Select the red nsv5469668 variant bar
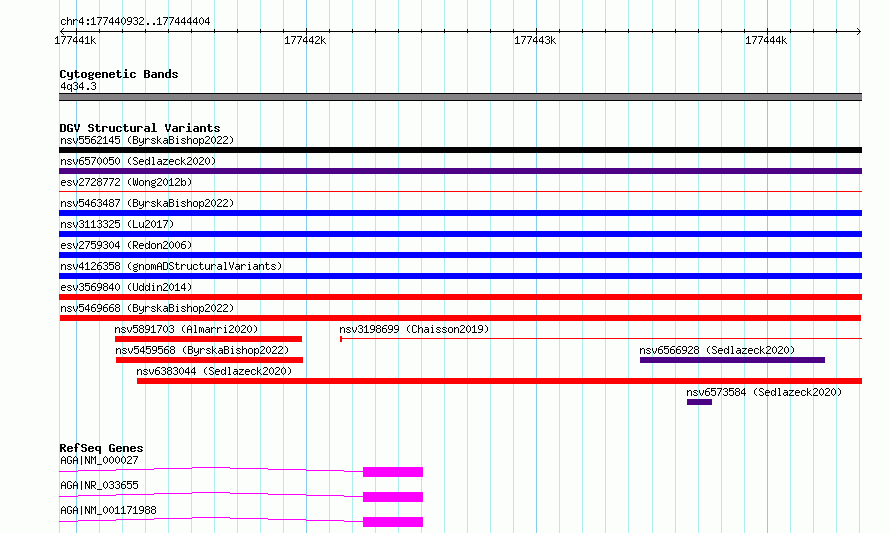The width and height of the screenshot is (890, 533). click(x=460, y=318)
